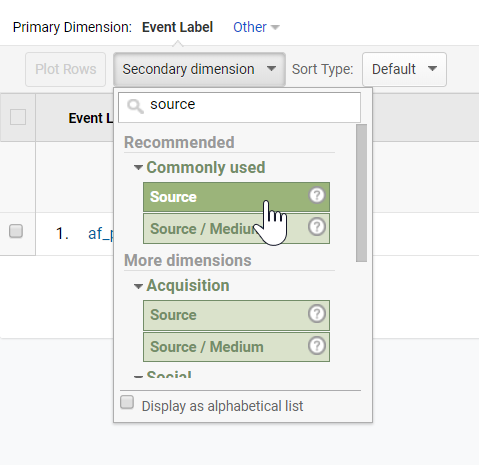Image resolution: width=479 pixels, height=465 pixels.
Task: Click the arrow next to Other
Action: pos(275,27)
